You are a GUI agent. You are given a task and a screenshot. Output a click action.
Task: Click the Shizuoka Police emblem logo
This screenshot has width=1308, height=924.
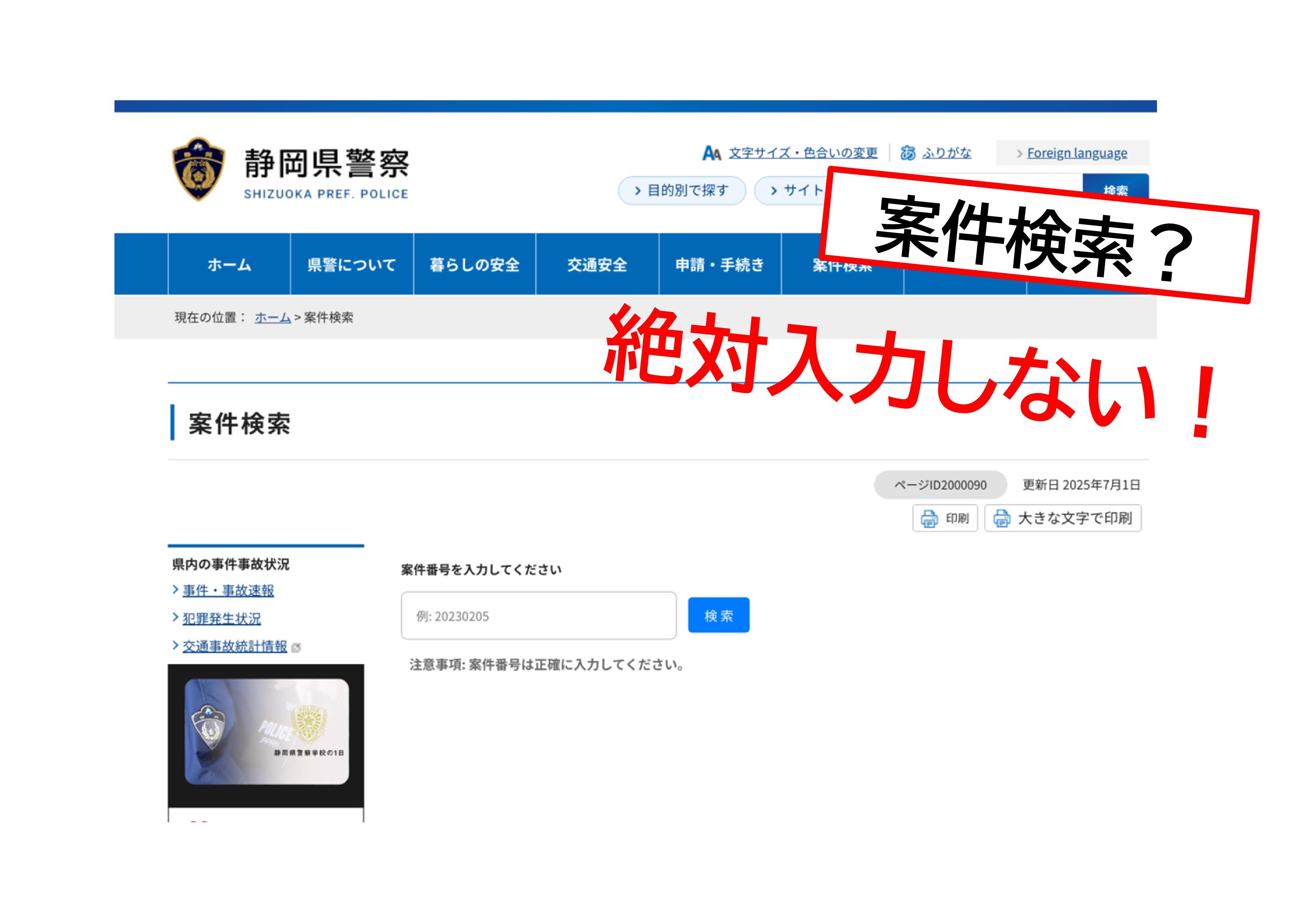198,169
